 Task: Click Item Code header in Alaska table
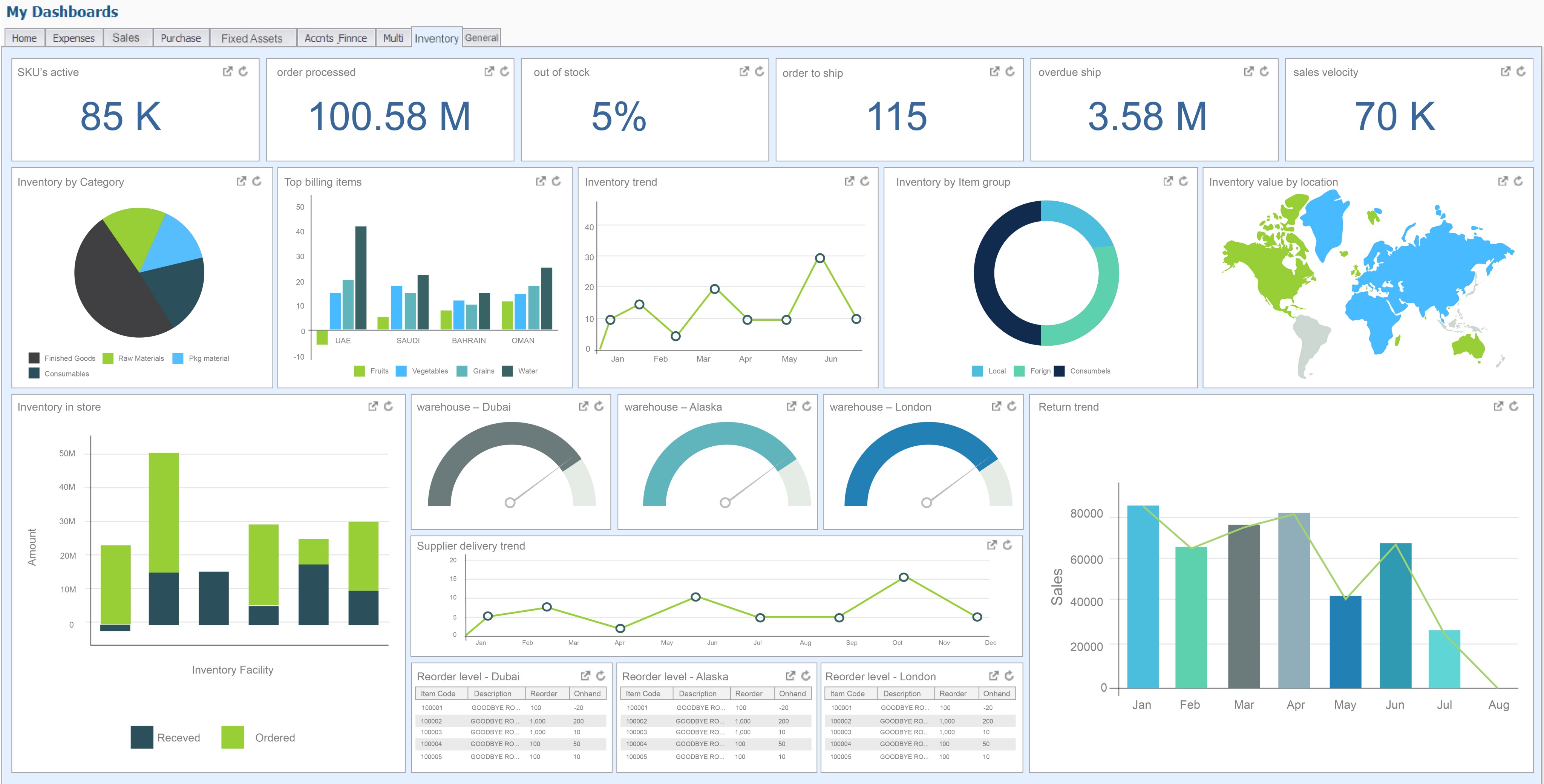643,694
